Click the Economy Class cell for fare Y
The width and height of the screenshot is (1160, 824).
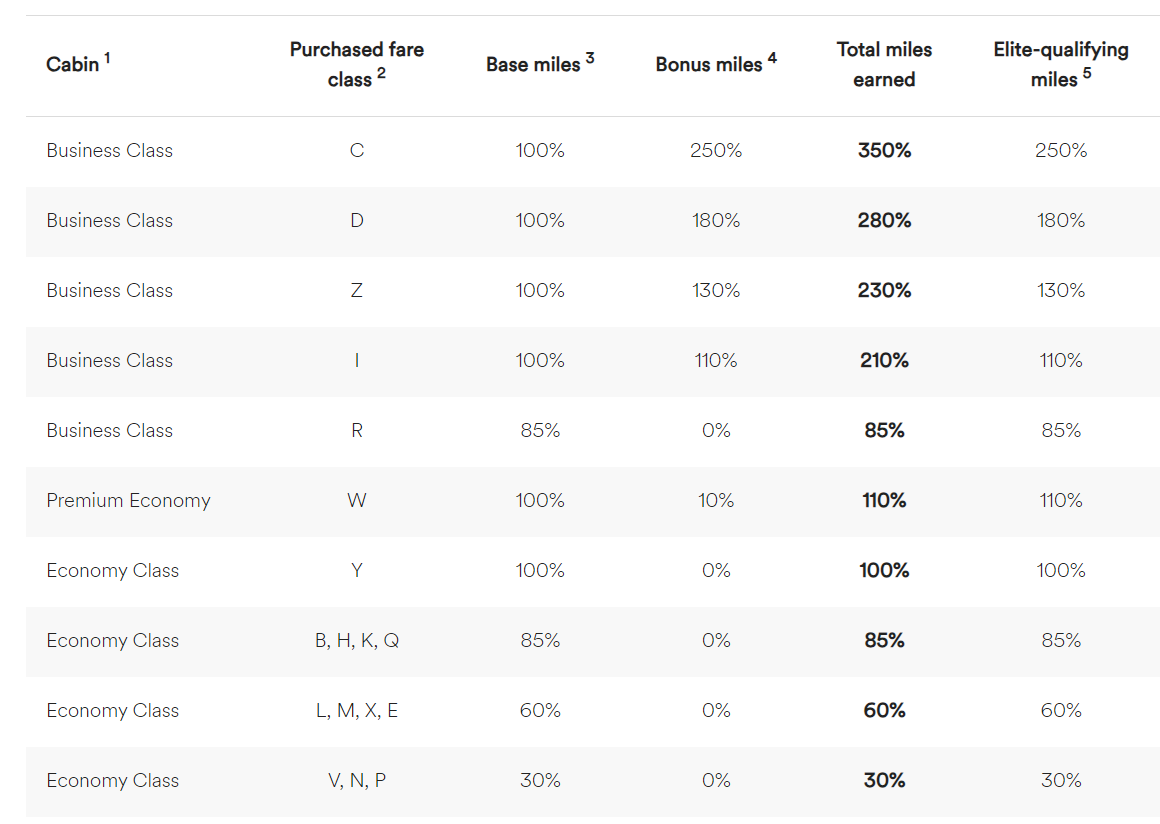tap(112, 571)
